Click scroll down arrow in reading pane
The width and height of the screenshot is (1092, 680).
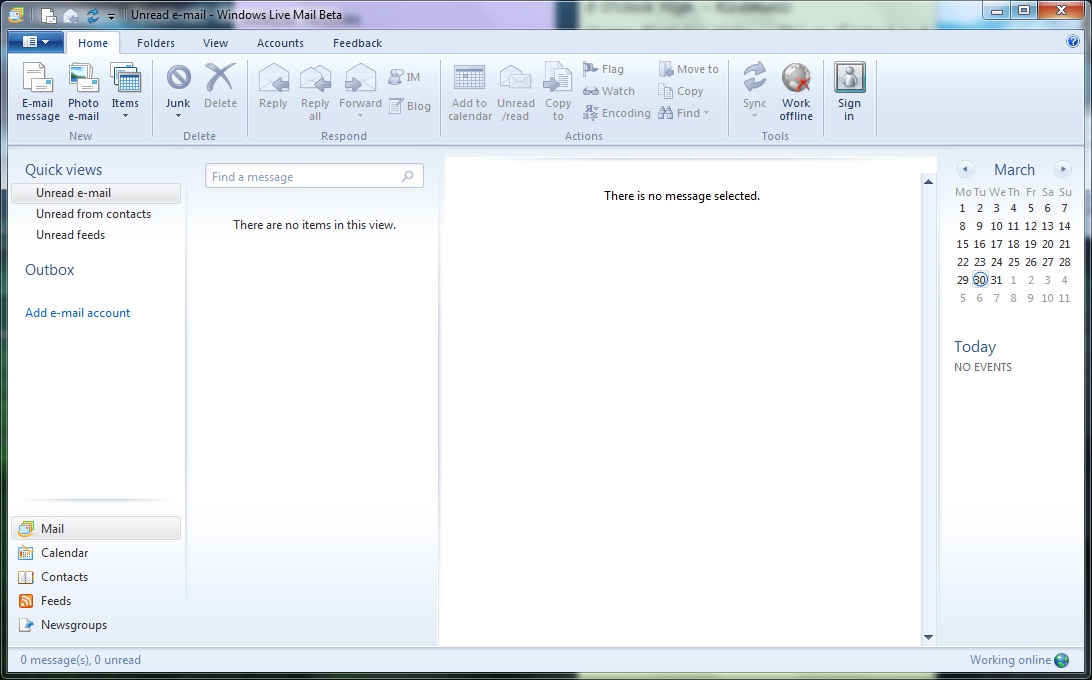pos(928,637)
